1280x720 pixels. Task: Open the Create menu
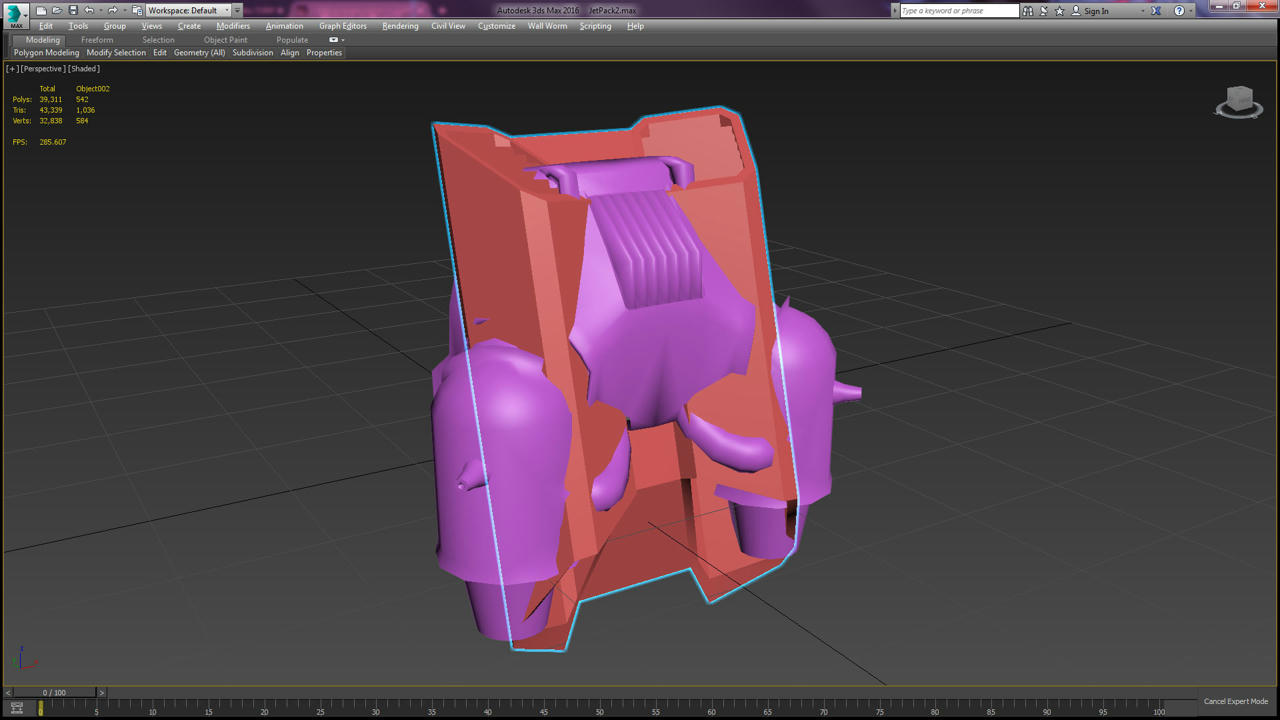[x=189, y=26]
